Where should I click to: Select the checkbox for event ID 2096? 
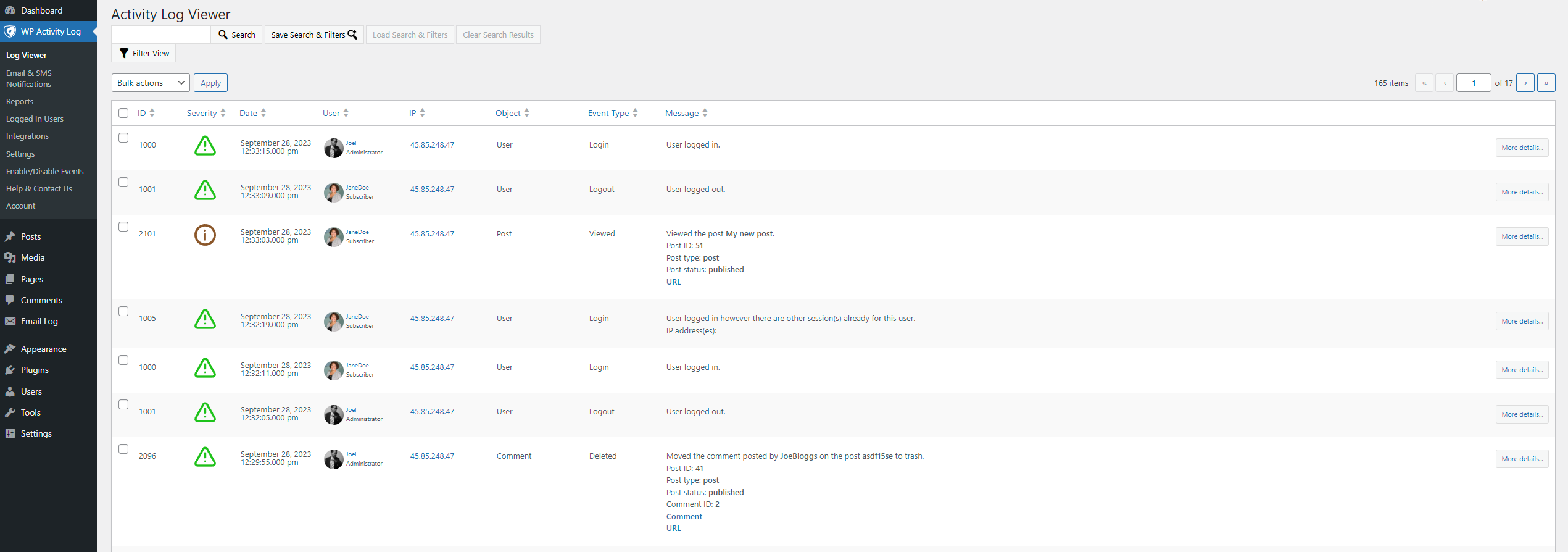[x=123, y=449]
